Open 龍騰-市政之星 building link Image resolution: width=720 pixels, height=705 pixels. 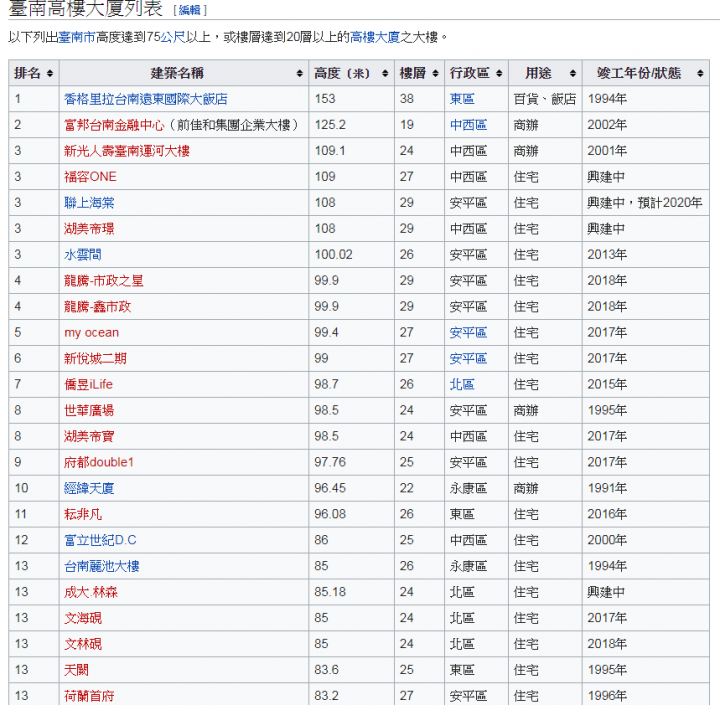(104, 281)
